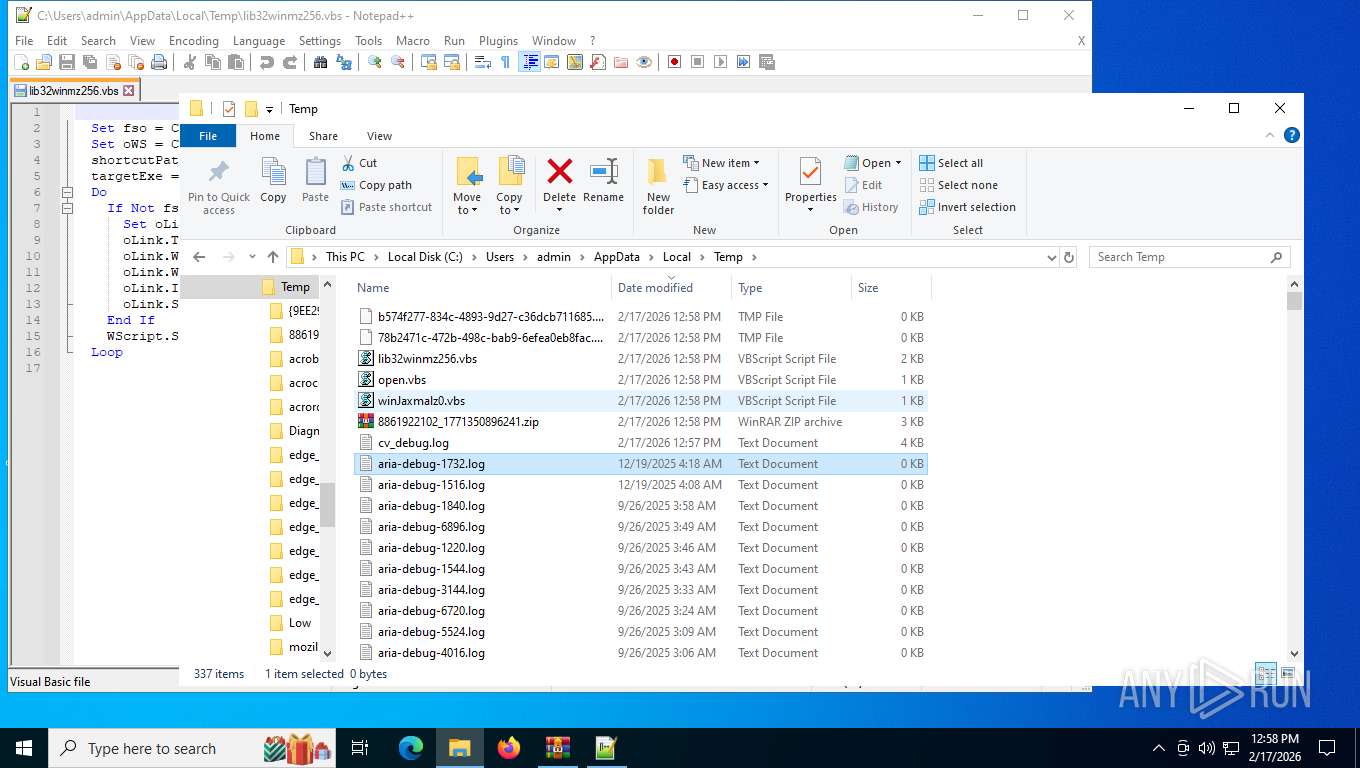Click Pin to Quick access
This screenshot has height=768, width=1360.
(219, 187)
